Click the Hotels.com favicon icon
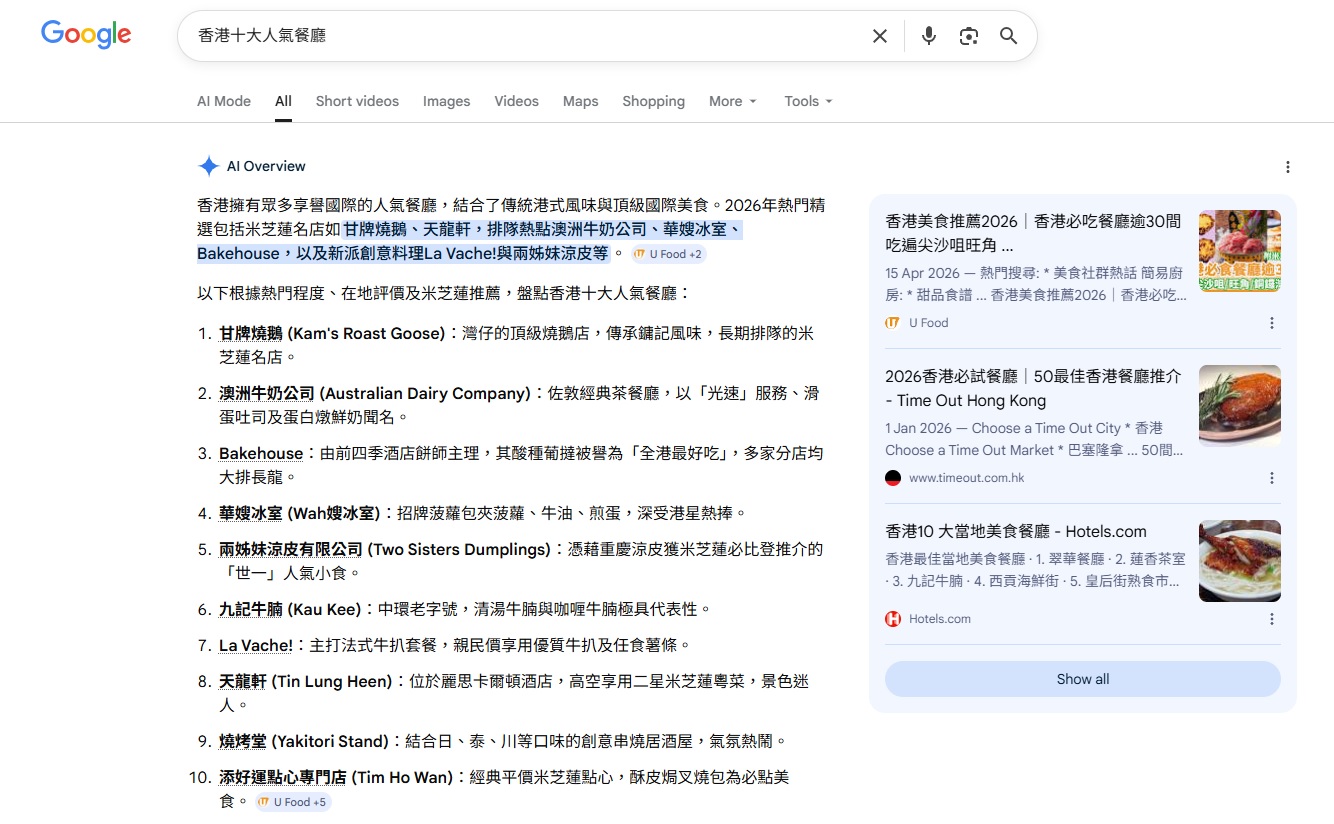The image size is (1334, 824). [x=893, y=619]
